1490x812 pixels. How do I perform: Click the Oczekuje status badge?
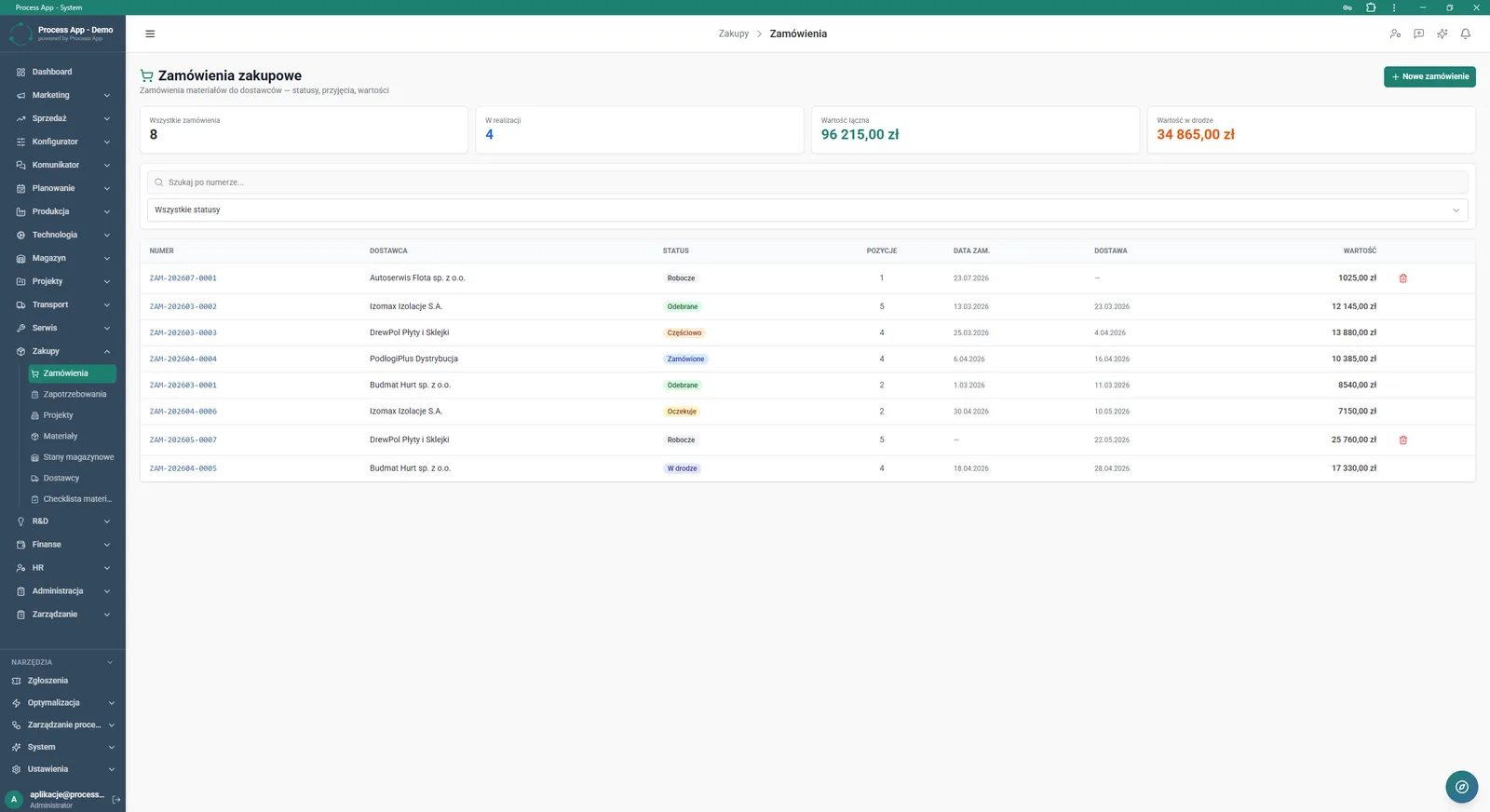point(682,411)
